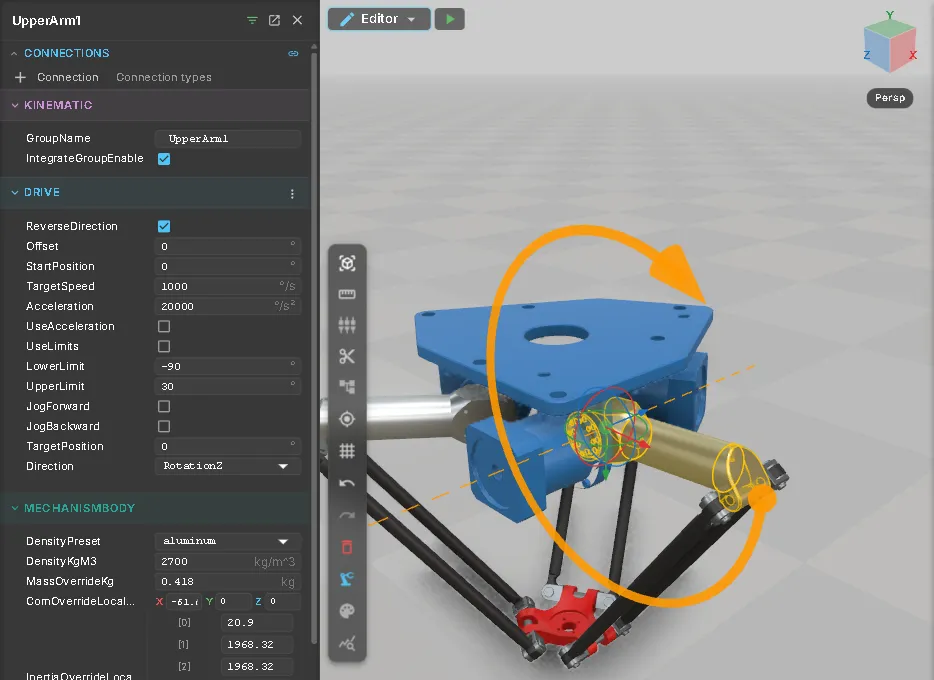Click the MassOverrideKg value field
934x680 pixels.
point(228,582)
